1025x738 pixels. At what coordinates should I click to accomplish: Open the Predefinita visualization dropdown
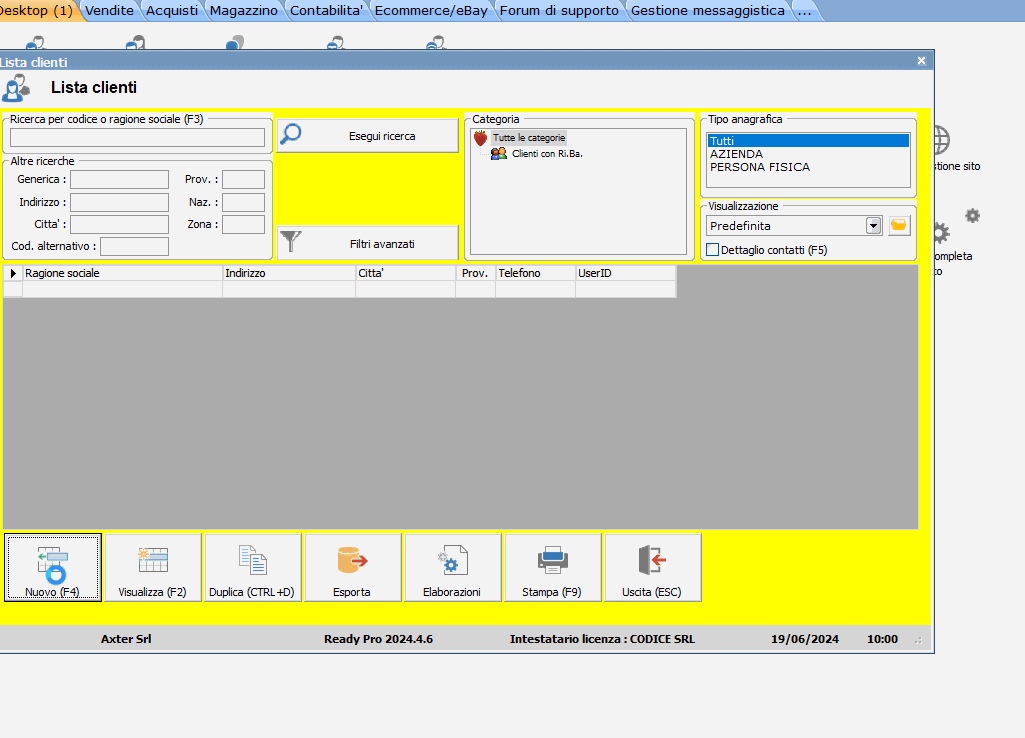[873, 226]
